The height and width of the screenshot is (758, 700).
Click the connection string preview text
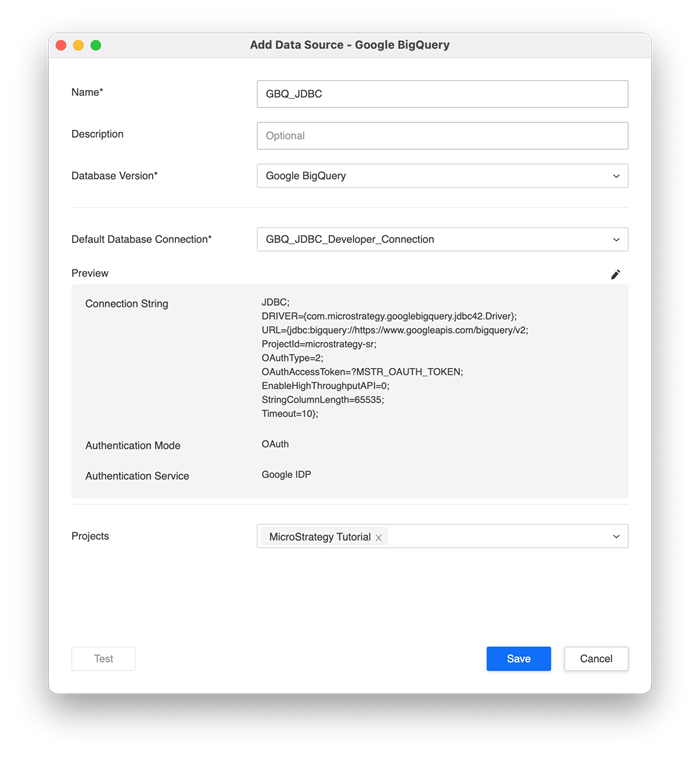395,358
